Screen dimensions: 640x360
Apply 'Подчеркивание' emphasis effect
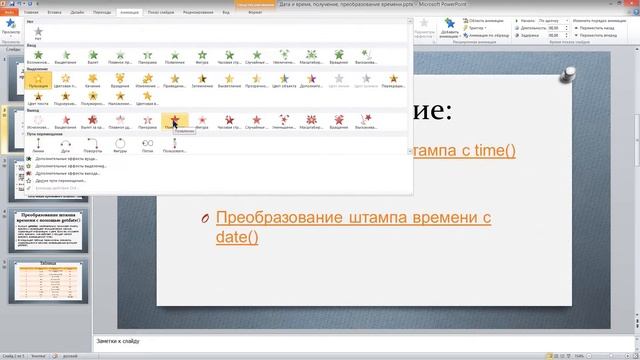pyautogui.click(x=65, y=98)
